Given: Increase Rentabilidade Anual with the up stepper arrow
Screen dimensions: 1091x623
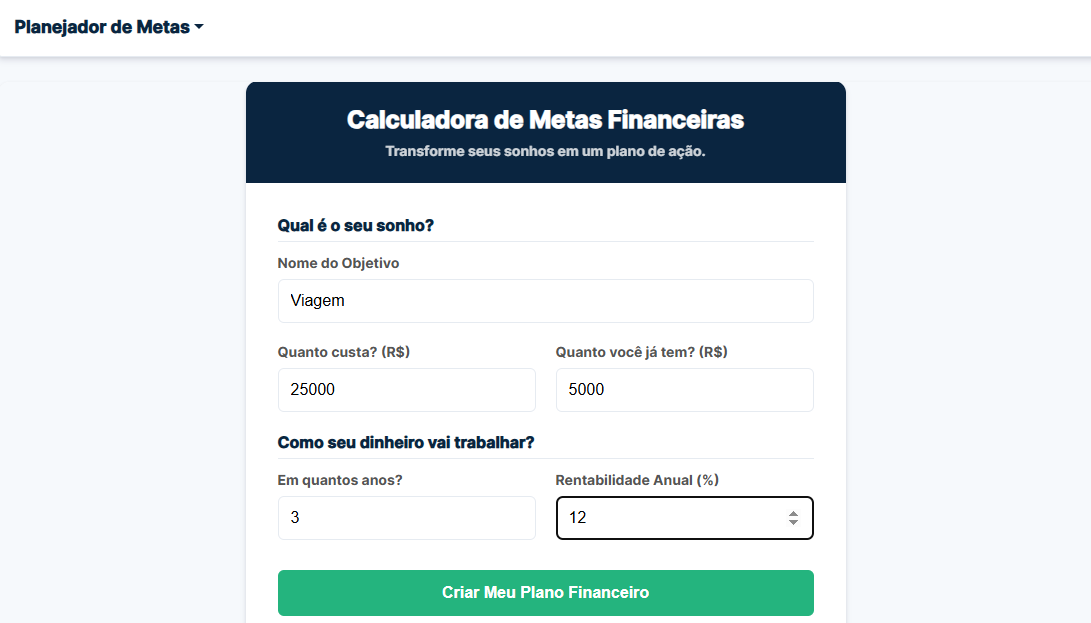Looking at the screenshot, I should (x=794, y=513).
